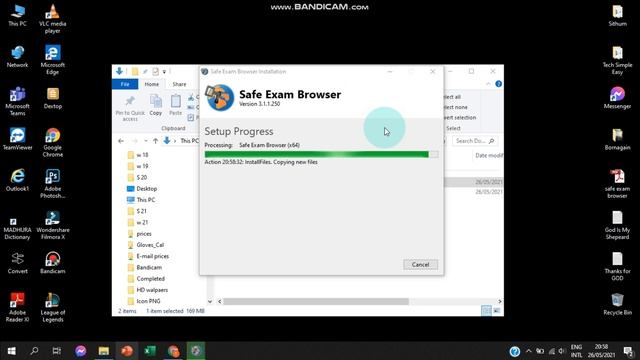Launch VLC media player shortcut
This screenshot has height=360, width=640.
pos(53,19)
